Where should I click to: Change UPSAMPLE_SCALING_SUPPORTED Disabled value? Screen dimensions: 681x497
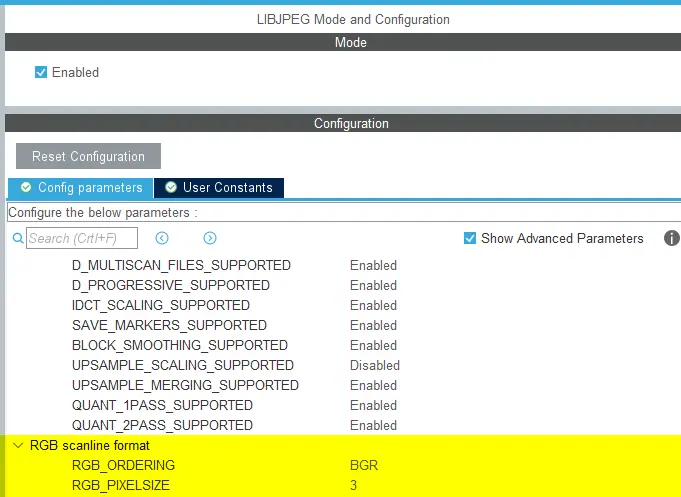point(375,365)
